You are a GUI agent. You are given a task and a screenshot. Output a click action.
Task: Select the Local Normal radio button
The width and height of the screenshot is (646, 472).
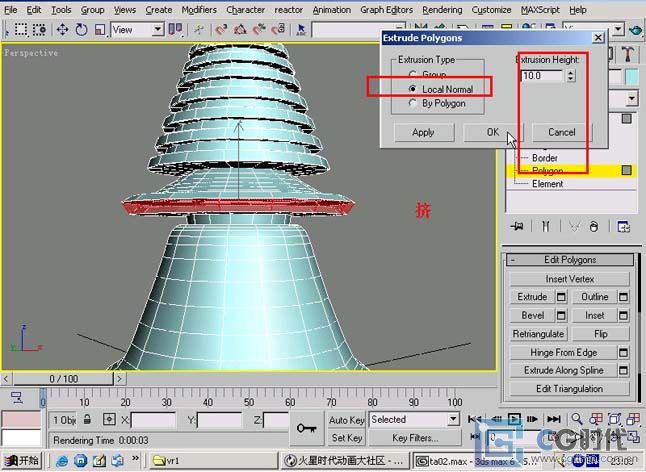click(412, 89)
